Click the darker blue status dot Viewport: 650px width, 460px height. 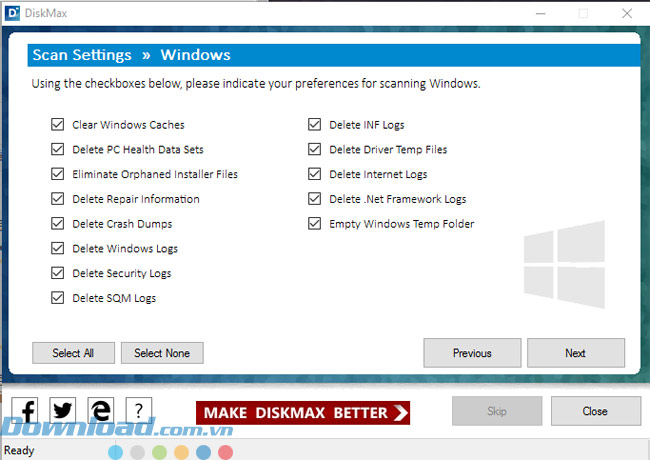203,453
